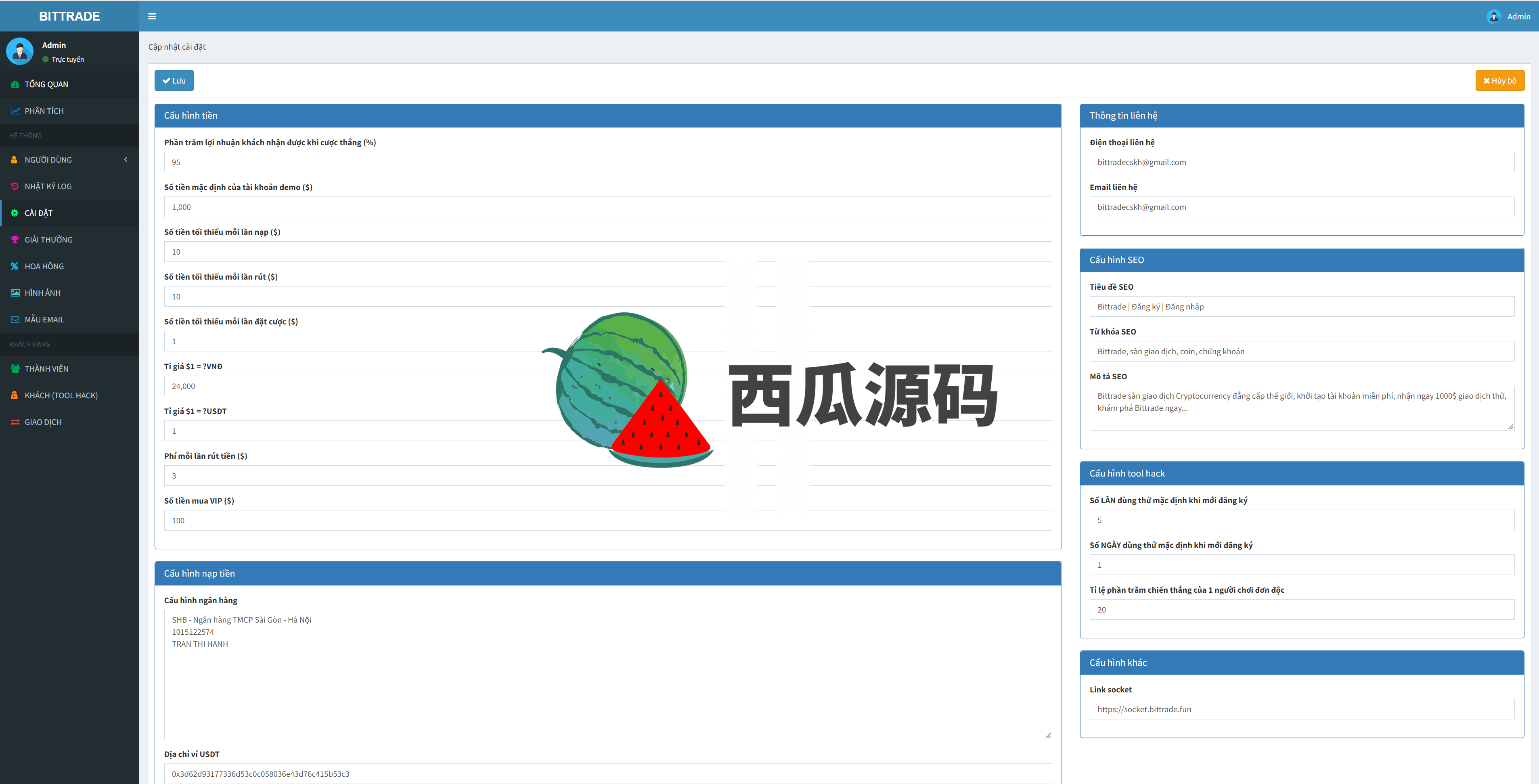
Task: Expand the NGƯỜI DÙNG submenu chevron
Action: click(x=126, y=159)
